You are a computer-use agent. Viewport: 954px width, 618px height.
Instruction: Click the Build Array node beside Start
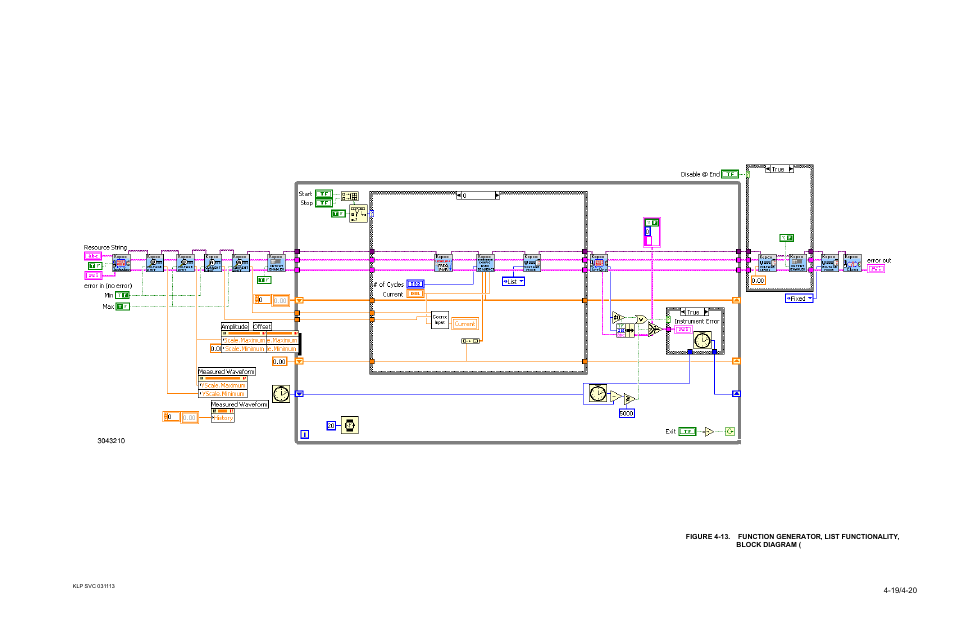pos(349,196)
